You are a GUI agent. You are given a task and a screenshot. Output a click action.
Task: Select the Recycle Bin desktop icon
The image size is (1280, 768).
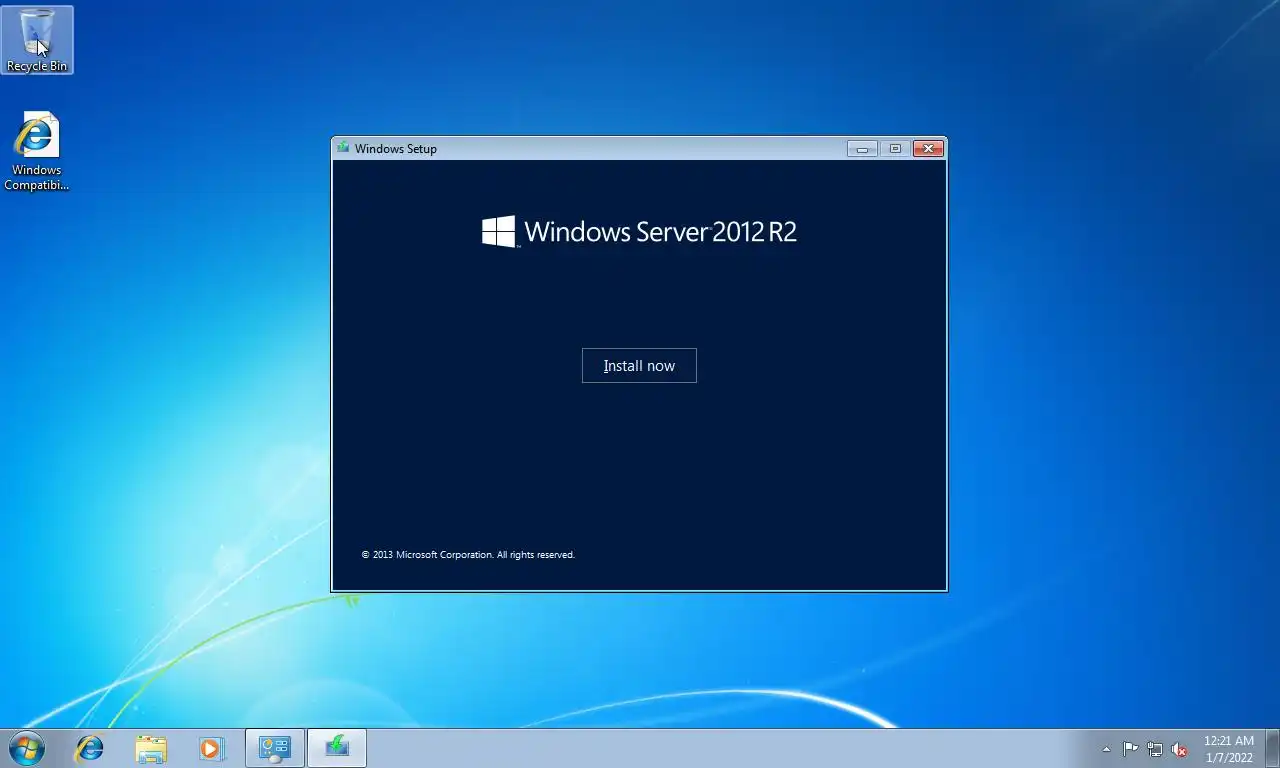37,40
